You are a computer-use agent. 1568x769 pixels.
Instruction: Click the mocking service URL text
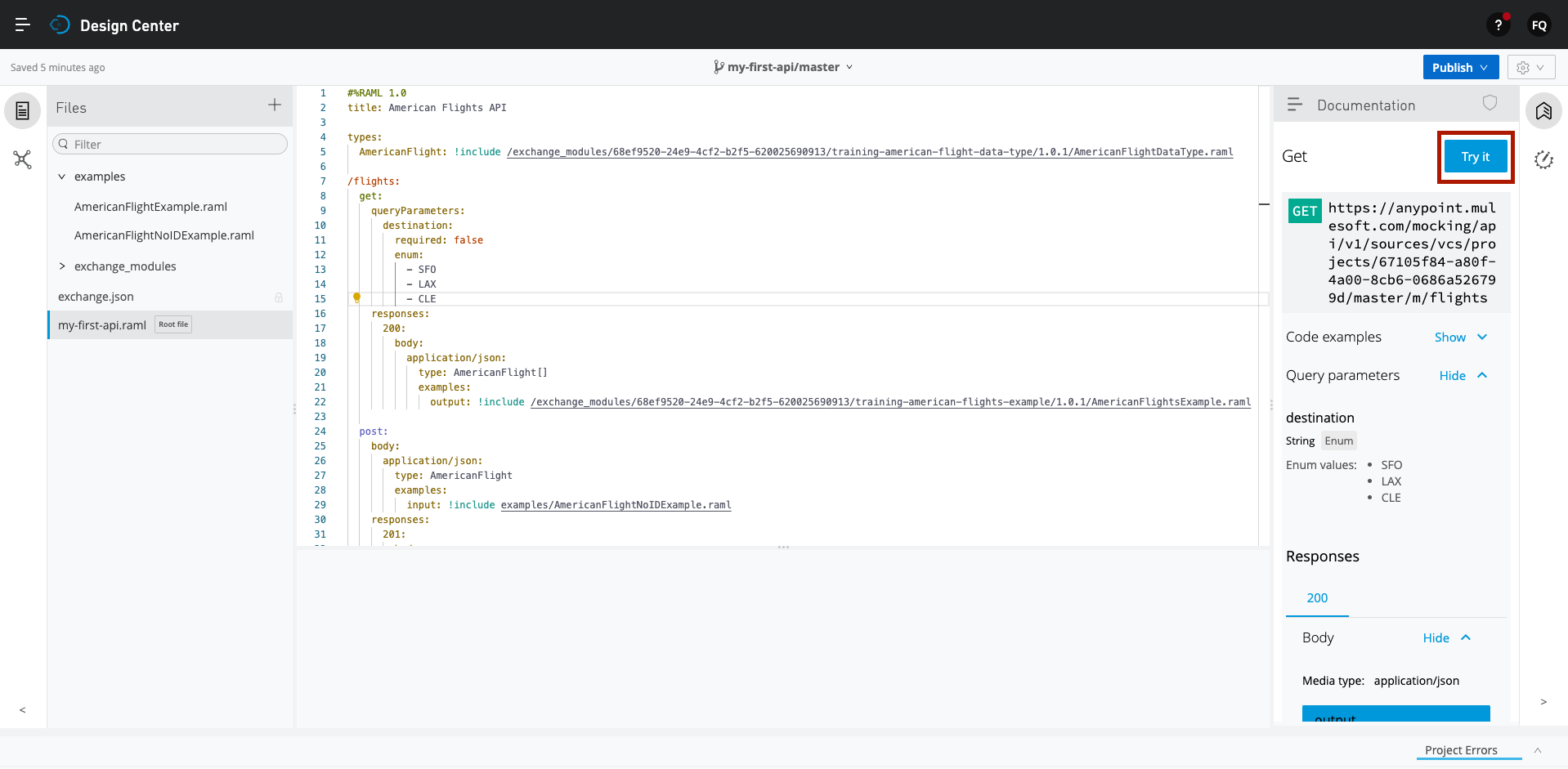(1412, 253)
